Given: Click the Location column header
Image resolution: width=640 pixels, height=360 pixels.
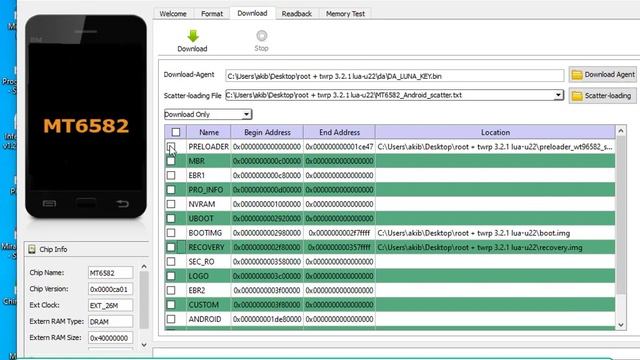Looking at the screenshot, I should pos(495,132).
